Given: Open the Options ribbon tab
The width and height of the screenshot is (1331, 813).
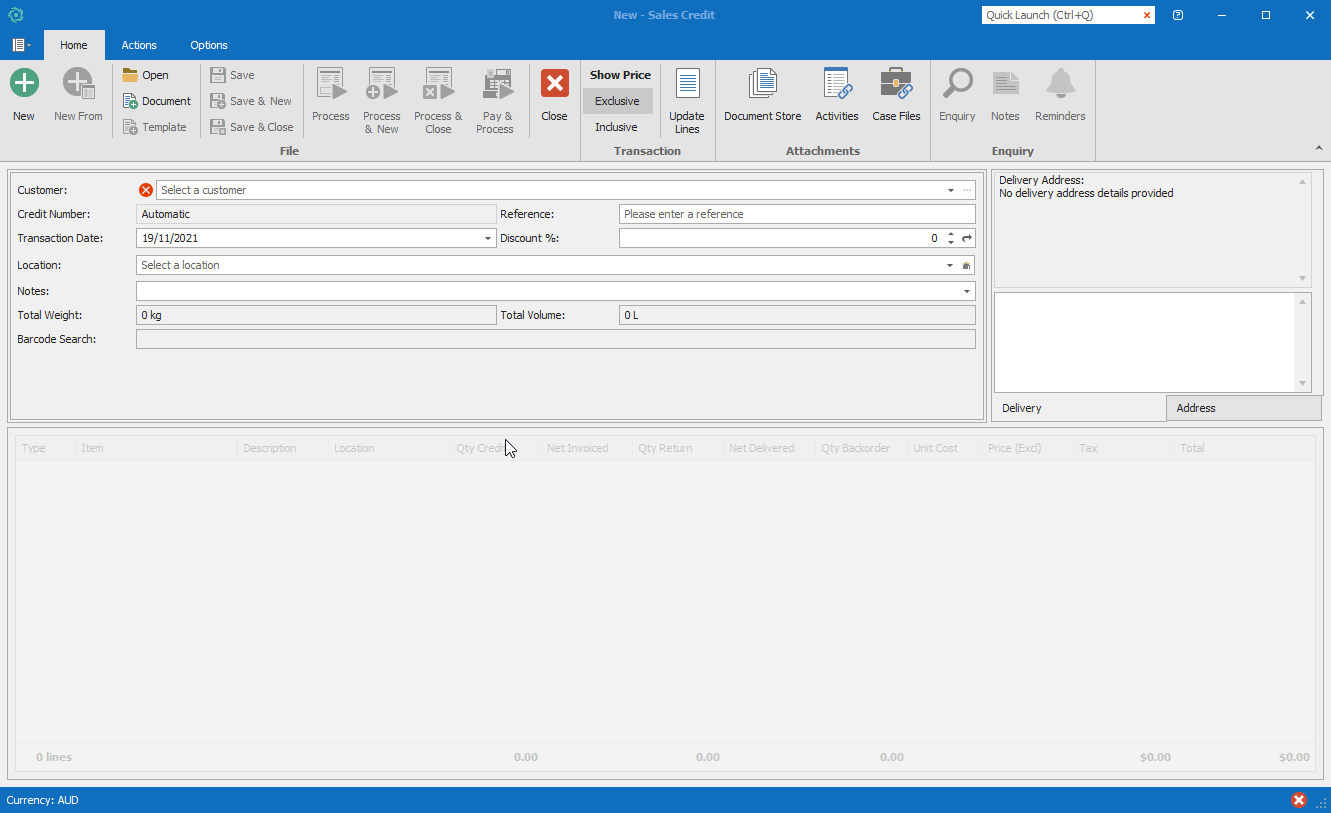Looking at the screenshot, I should [209, 45].
